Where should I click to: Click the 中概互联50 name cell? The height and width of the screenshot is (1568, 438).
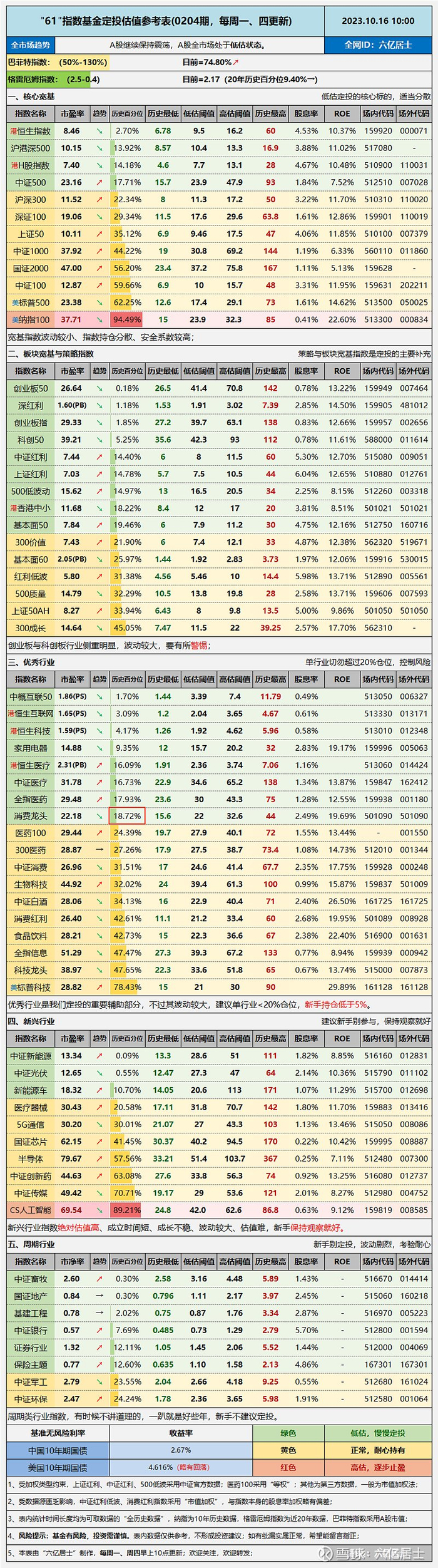tap(31, 696)
